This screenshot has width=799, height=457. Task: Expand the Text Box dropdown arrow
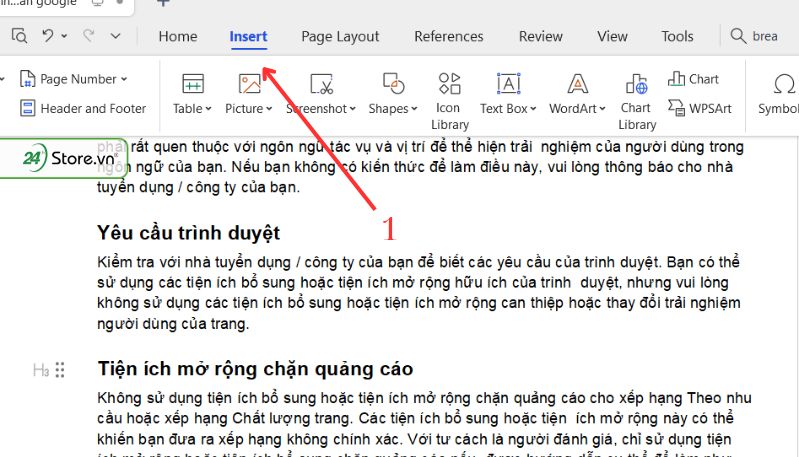coord(533,109)
